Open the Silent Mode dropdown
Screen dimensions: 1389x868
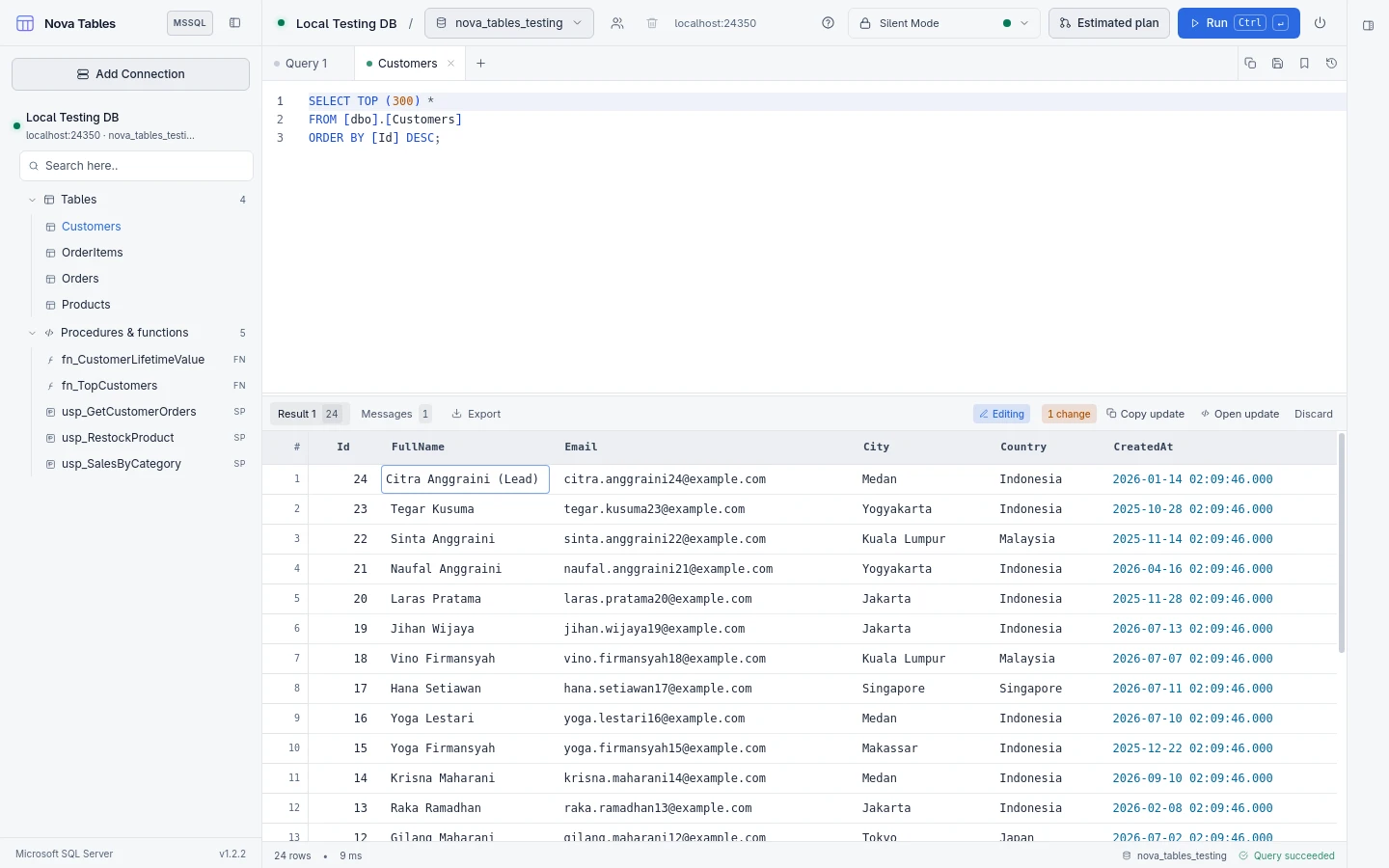(943, 23)
